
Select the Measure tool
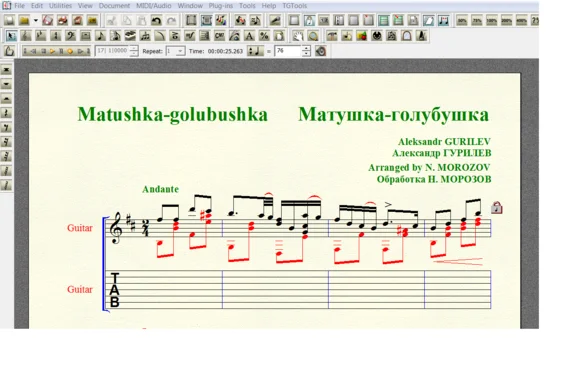pos(86,36)
